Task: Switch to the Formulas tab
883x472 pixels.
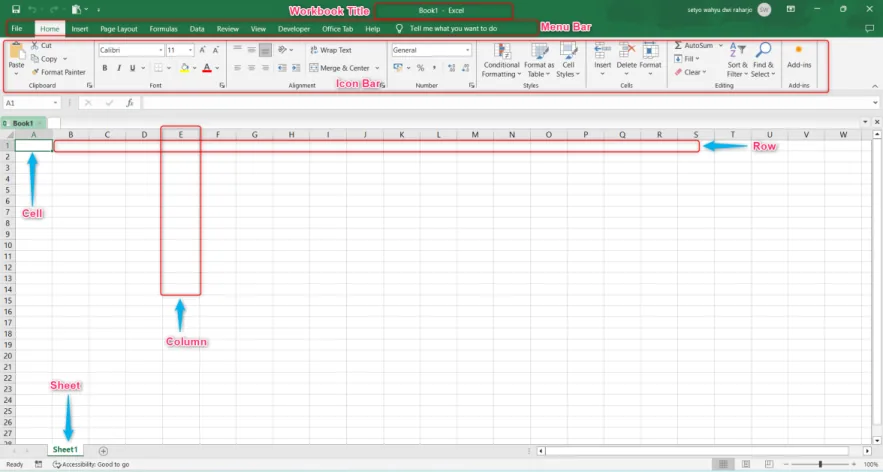Action: click(163, 29)
